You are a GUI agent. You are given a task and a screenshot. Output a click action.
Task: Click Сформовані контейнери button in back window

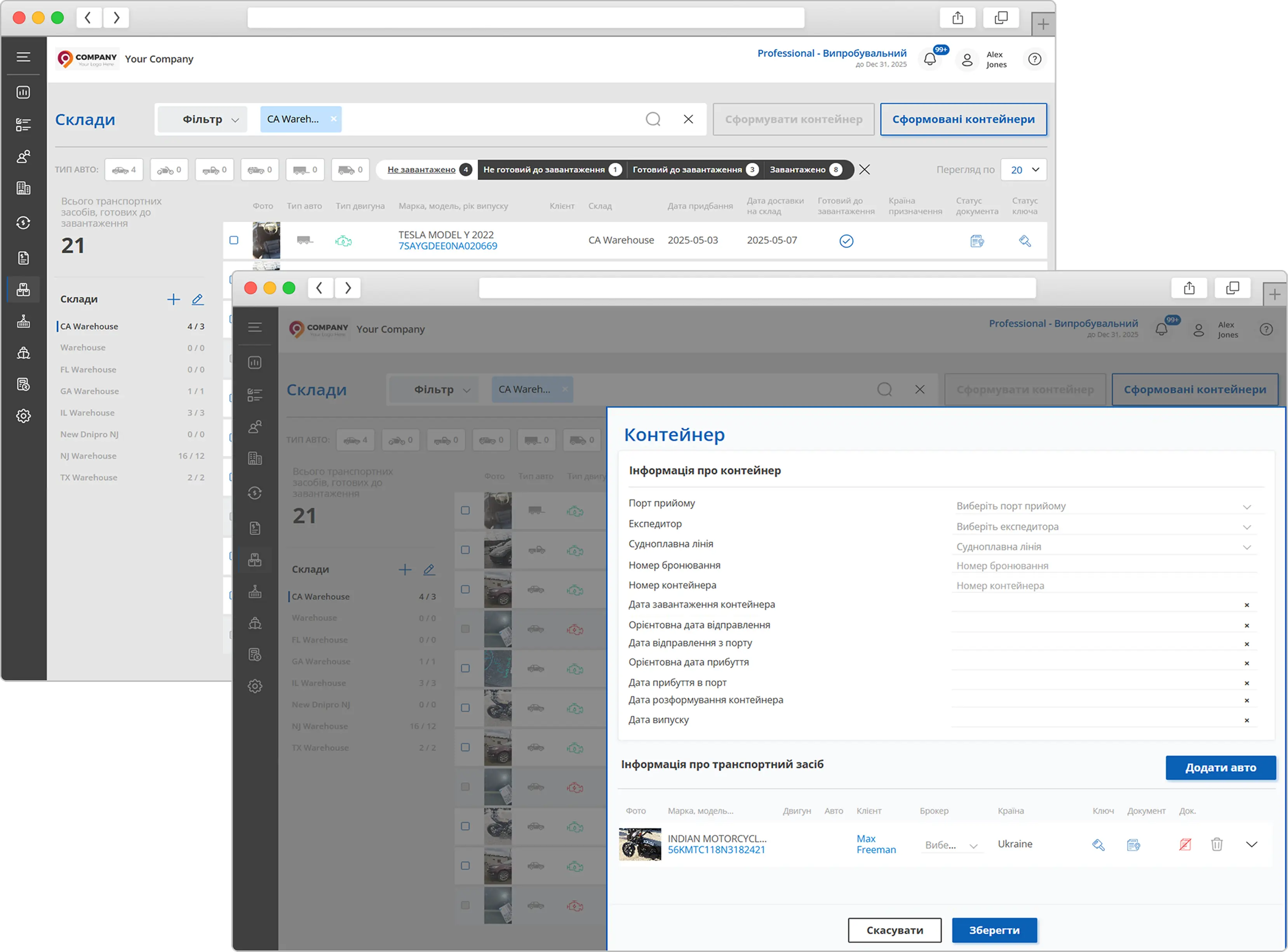[x=963, y=119]
